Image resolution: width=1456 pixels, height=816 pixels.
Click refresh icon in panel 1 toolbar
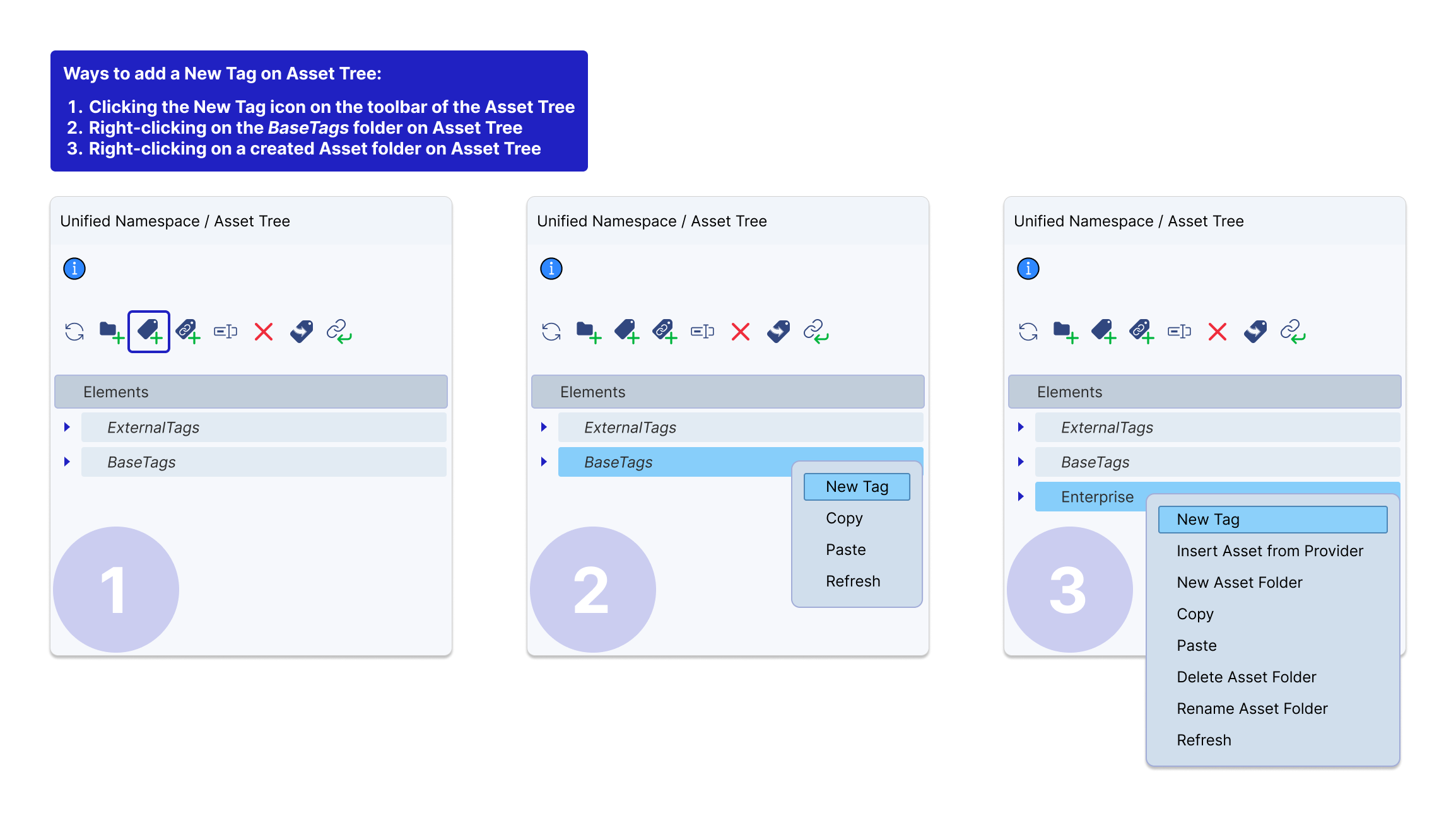[x=74, y=331]
